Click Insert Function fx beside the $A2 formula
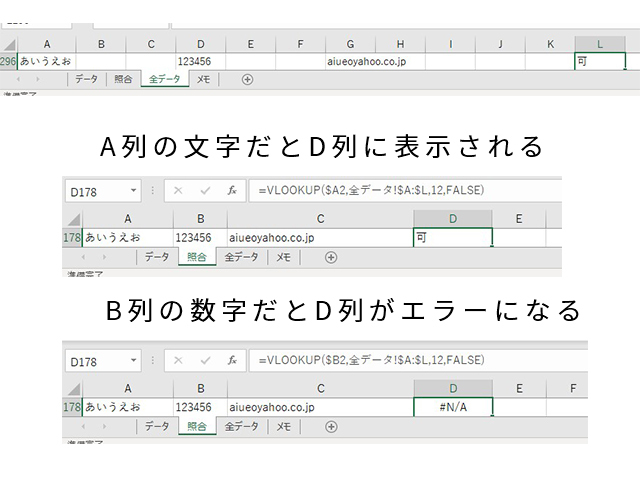640x481 pixels. [x=232, y=190]
